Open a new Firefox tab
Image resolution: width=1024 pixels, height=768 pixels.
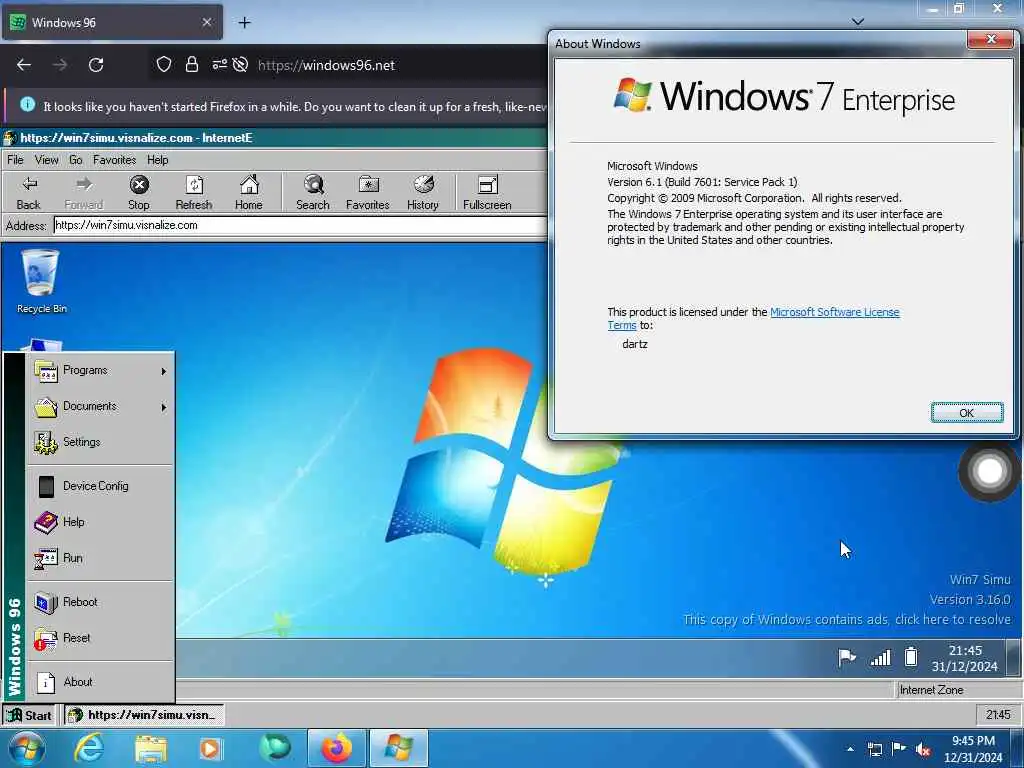coord(244,23)
